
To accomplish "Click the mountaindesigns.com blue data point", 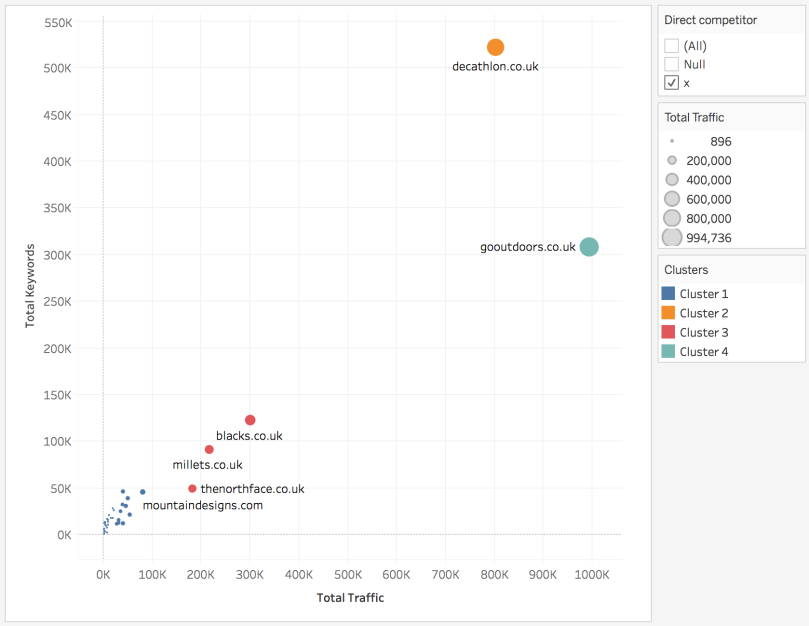I will point(143,492).
